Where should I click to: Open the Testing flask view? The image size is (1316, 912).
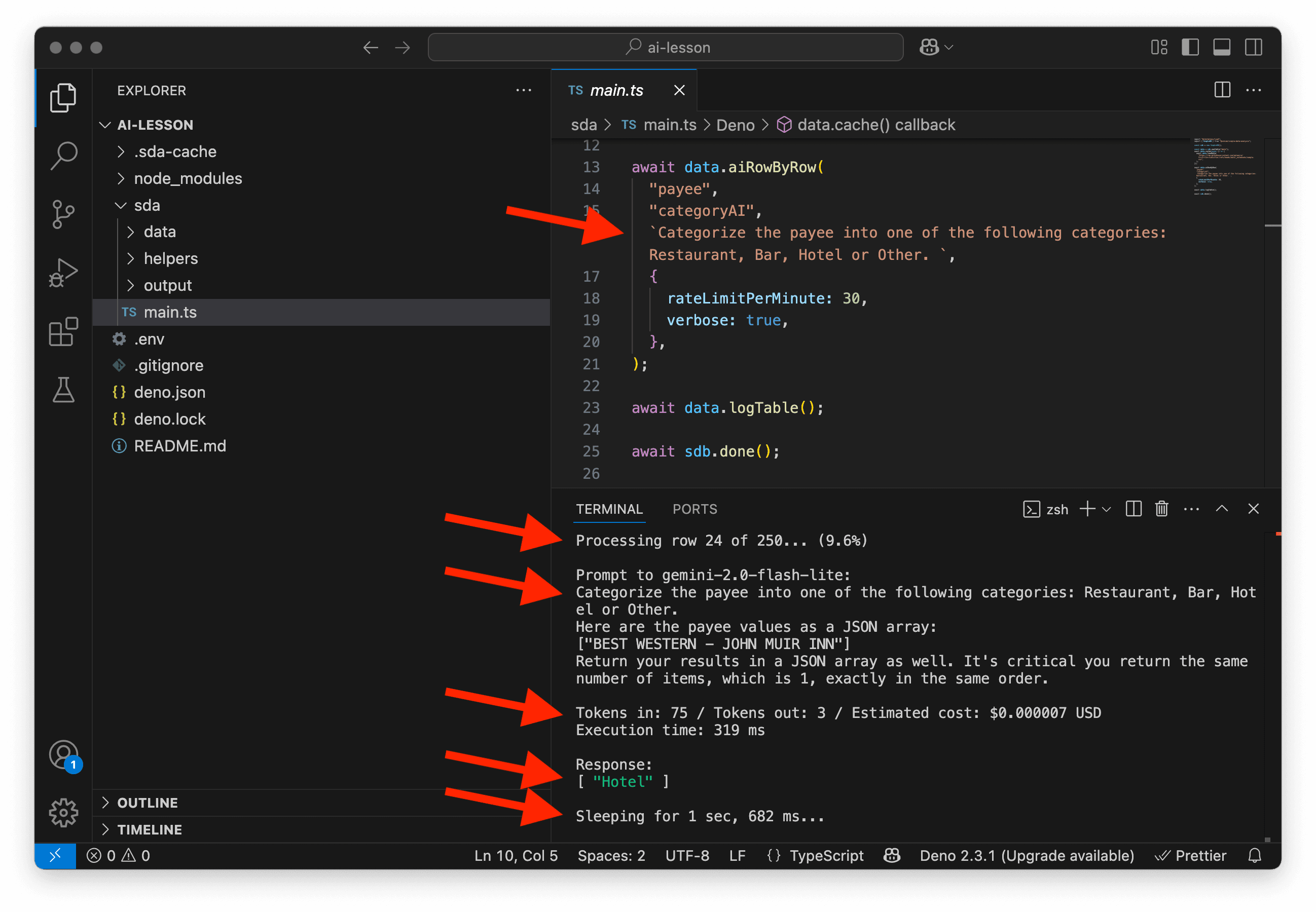(63, 390)
